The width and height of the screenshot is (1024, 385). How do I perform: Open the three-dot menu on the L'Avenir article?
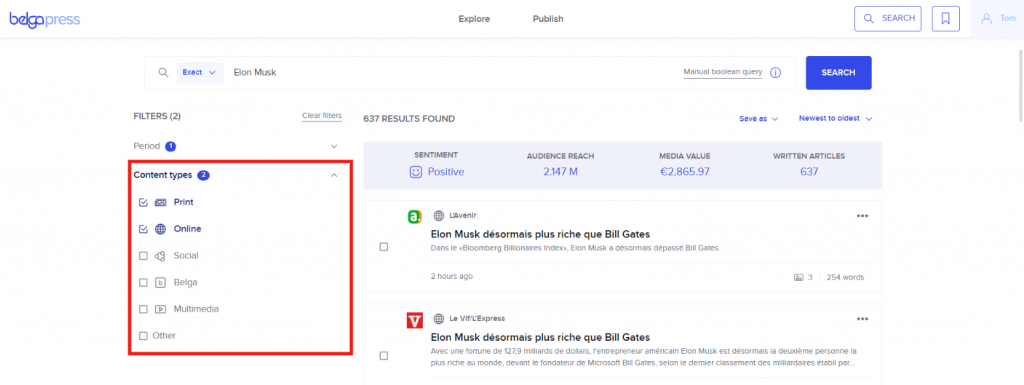[862, 216]
